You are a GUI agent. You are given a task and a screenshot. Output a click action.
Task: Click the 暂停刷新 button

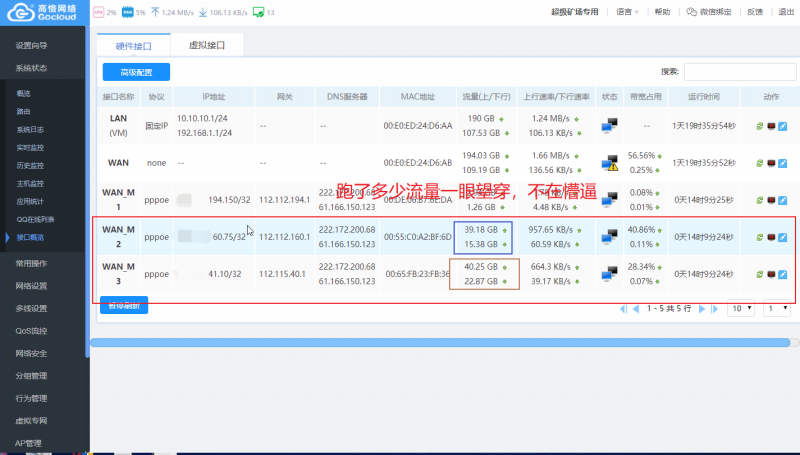point(125,306)
